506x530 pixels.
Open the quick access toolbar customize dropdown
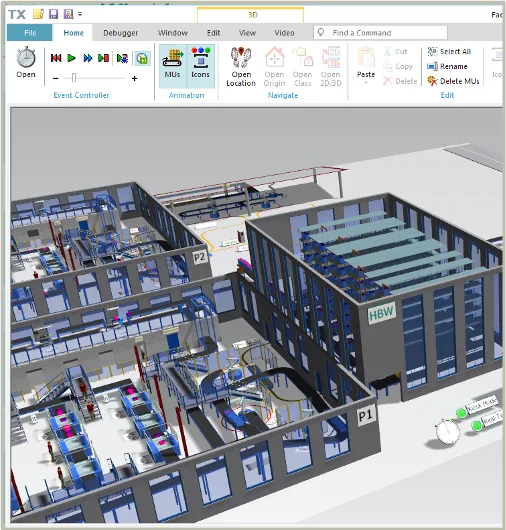click(x=80, y=14)
